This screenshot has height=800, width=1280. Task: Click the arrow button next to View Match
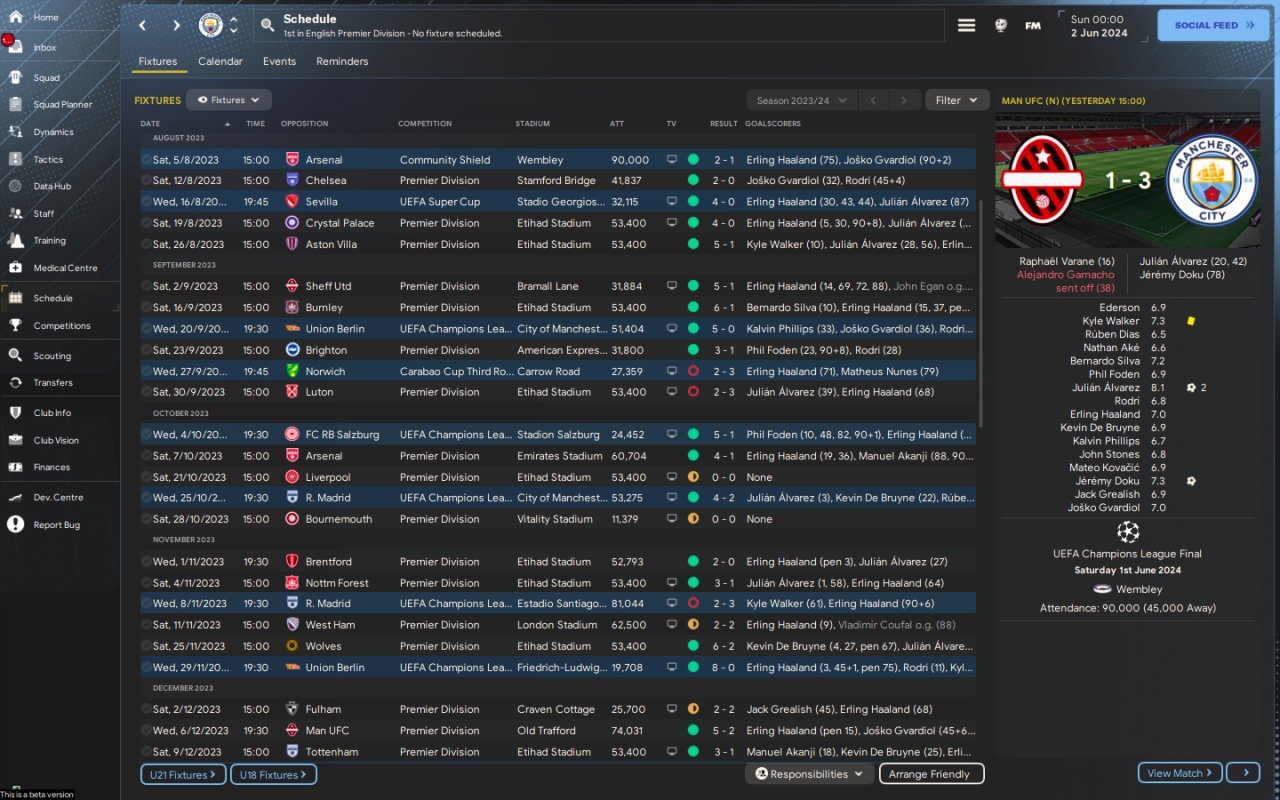pos(1244,773)
